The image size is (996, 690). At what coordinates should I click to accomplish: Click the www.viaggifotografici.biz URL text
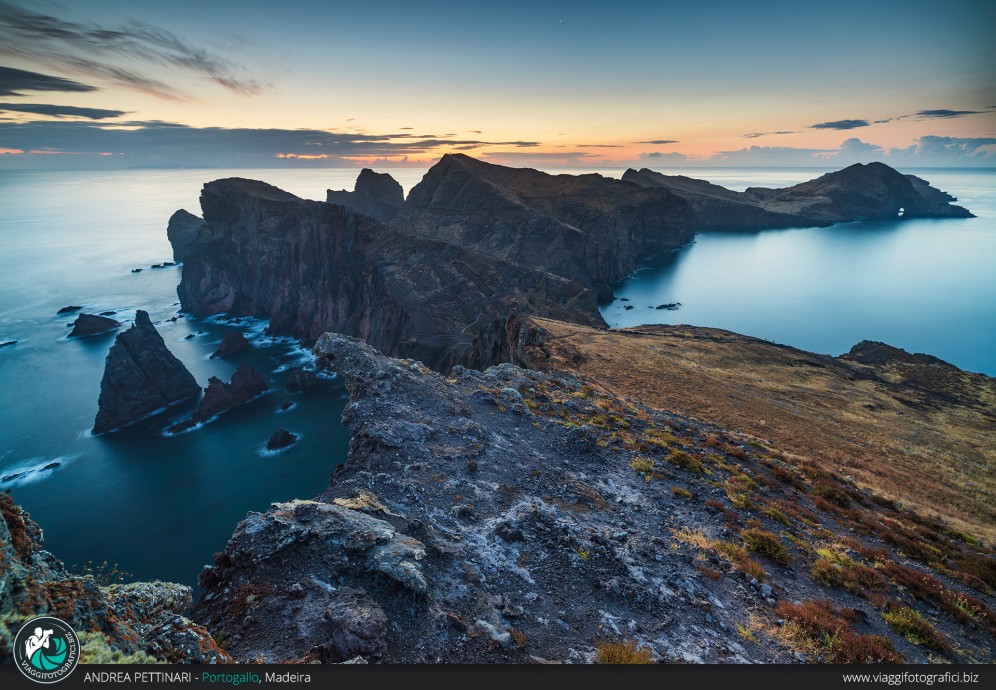point(910,678)
